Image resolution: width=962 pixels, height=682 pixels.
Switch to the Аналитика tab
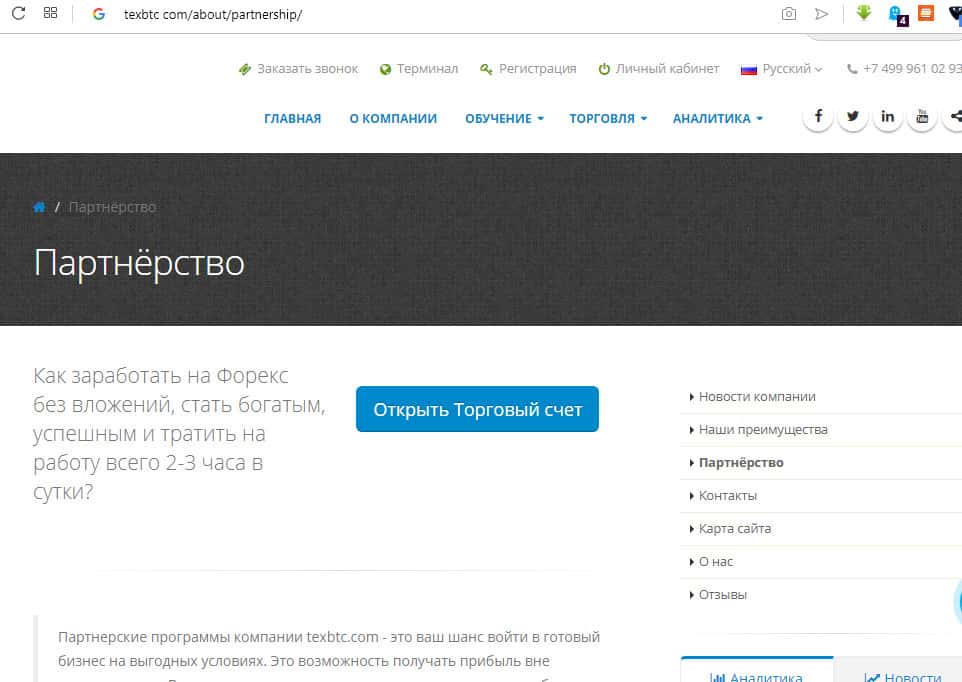[x=757, y=672]
